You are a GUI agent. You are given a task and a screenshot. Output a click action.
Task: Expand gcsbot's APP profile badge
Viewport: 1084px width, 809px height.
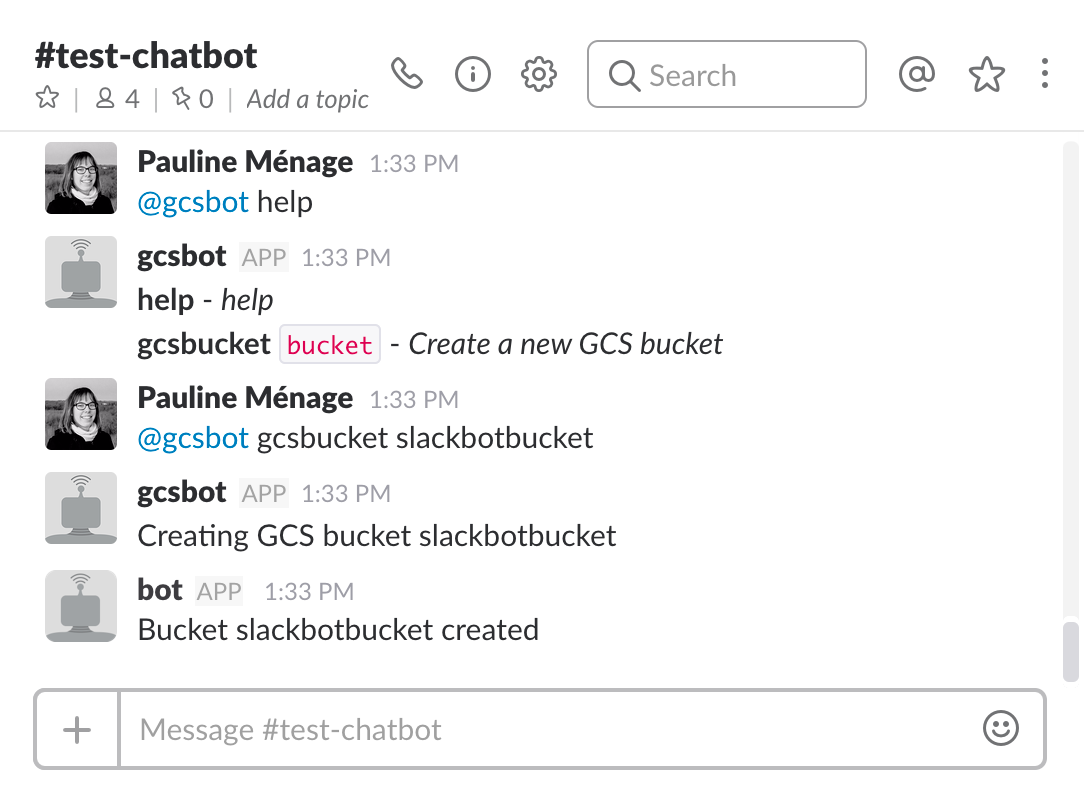[263, 257]
